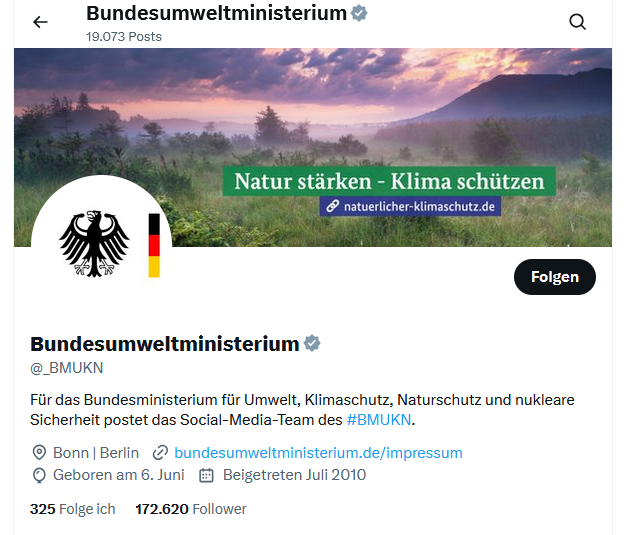This screenshot has width=631, height=535.
Task: Click the link chain icon
Action: pyautogui.click(x=160, y=453)
